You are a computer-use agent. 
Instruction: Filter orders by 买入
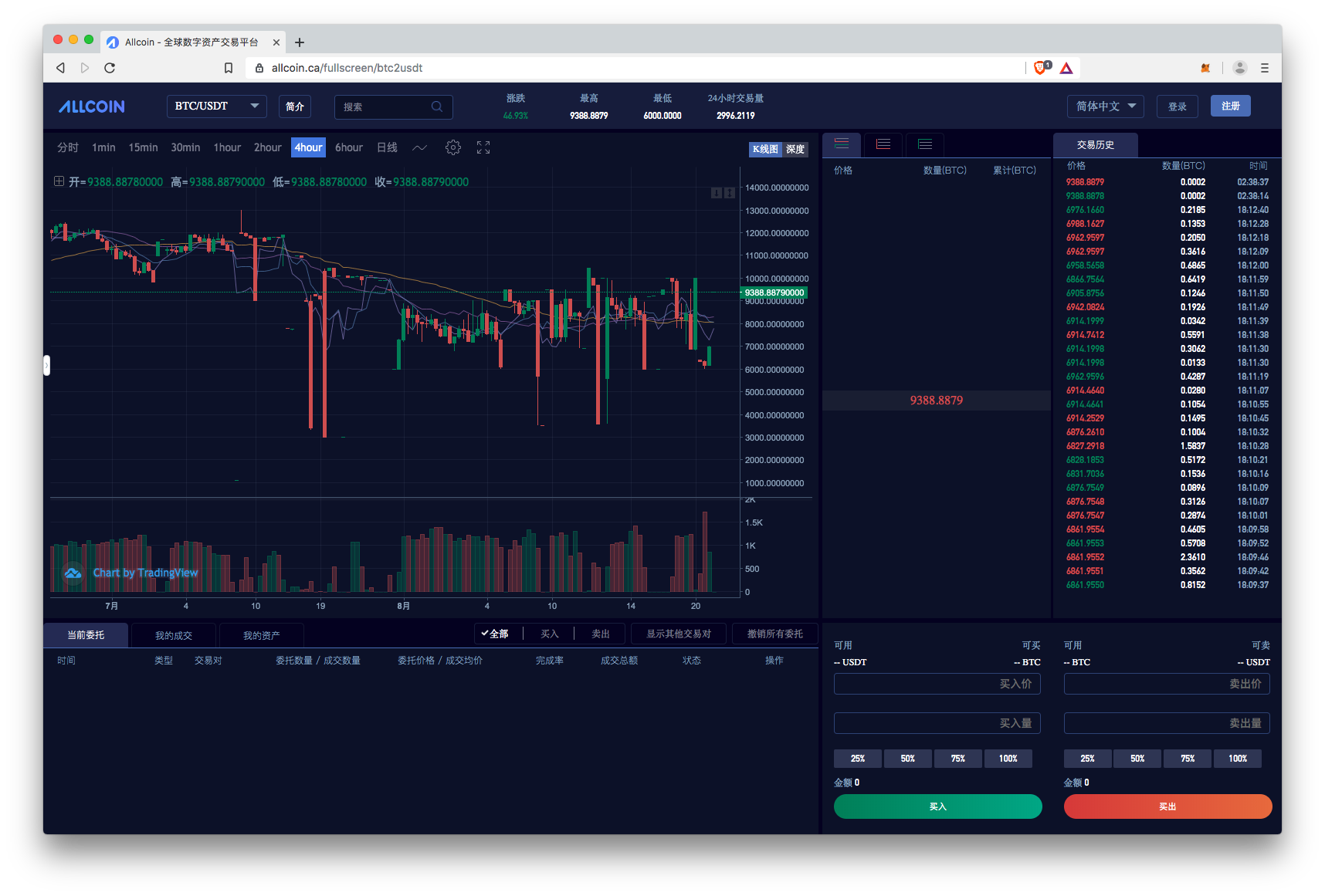pyautogui.click(x=550, y=634)
